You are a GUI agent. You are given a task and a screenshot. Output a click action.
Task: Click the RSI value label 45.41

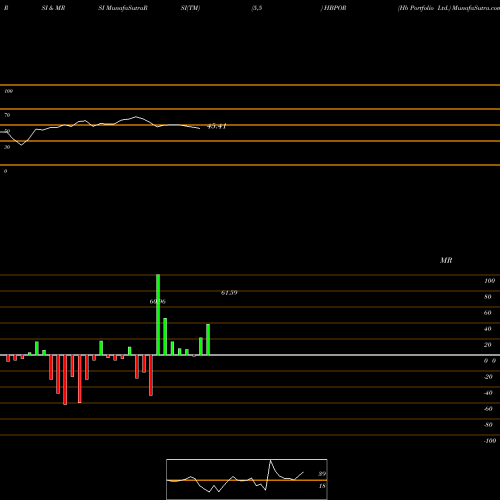(x=217, y=126)
